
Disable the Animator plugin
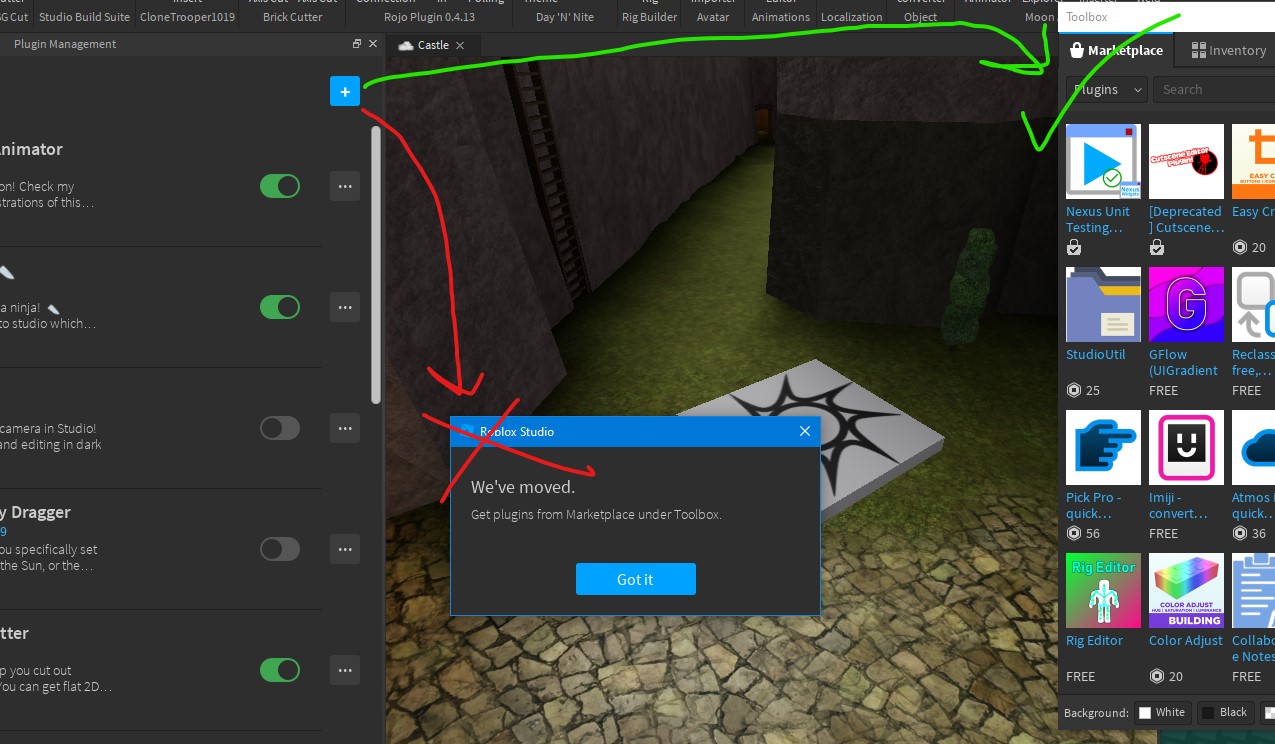(x=280, y=186)
